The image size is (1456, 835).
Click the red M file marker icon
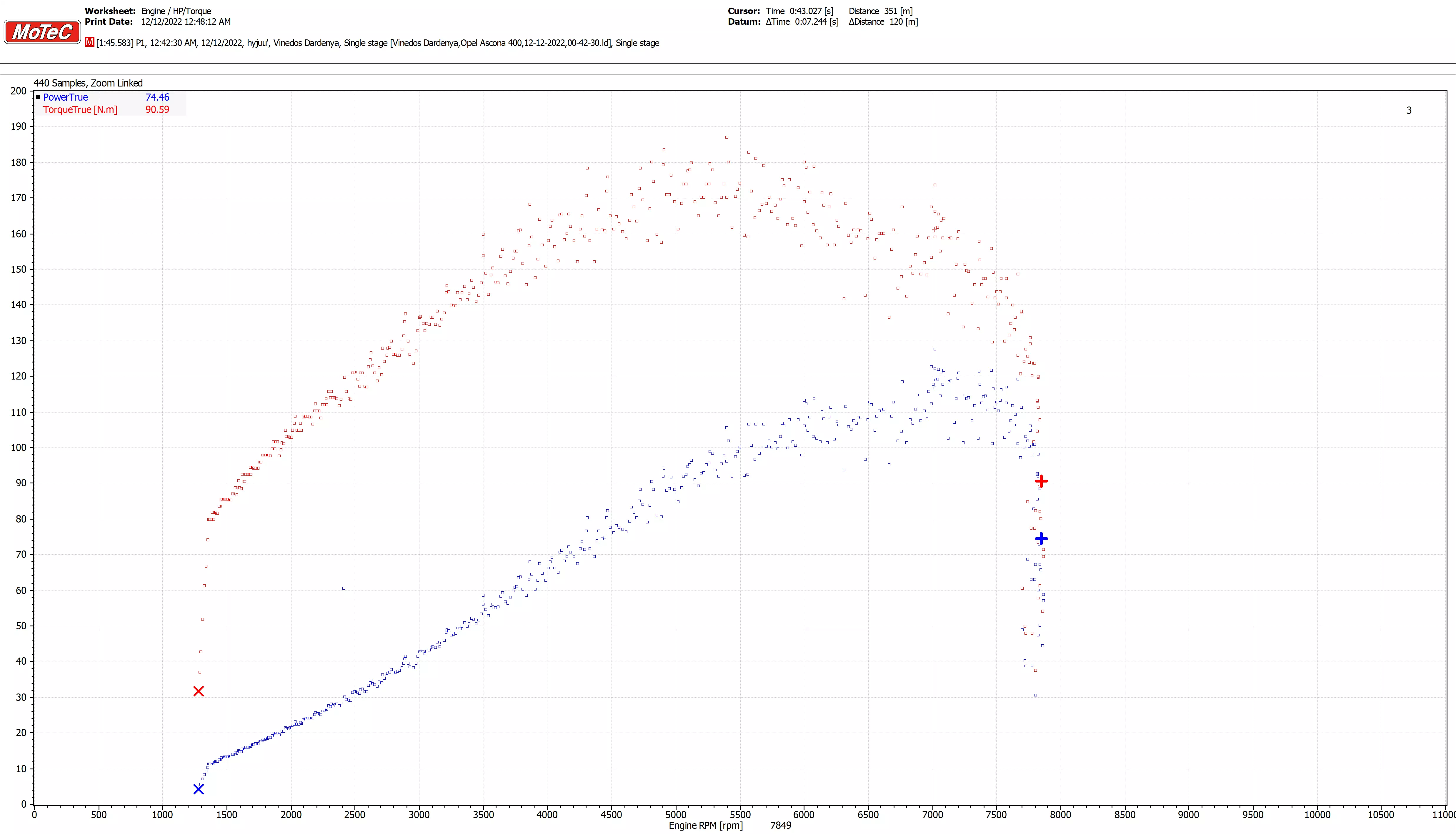[89, 42]
